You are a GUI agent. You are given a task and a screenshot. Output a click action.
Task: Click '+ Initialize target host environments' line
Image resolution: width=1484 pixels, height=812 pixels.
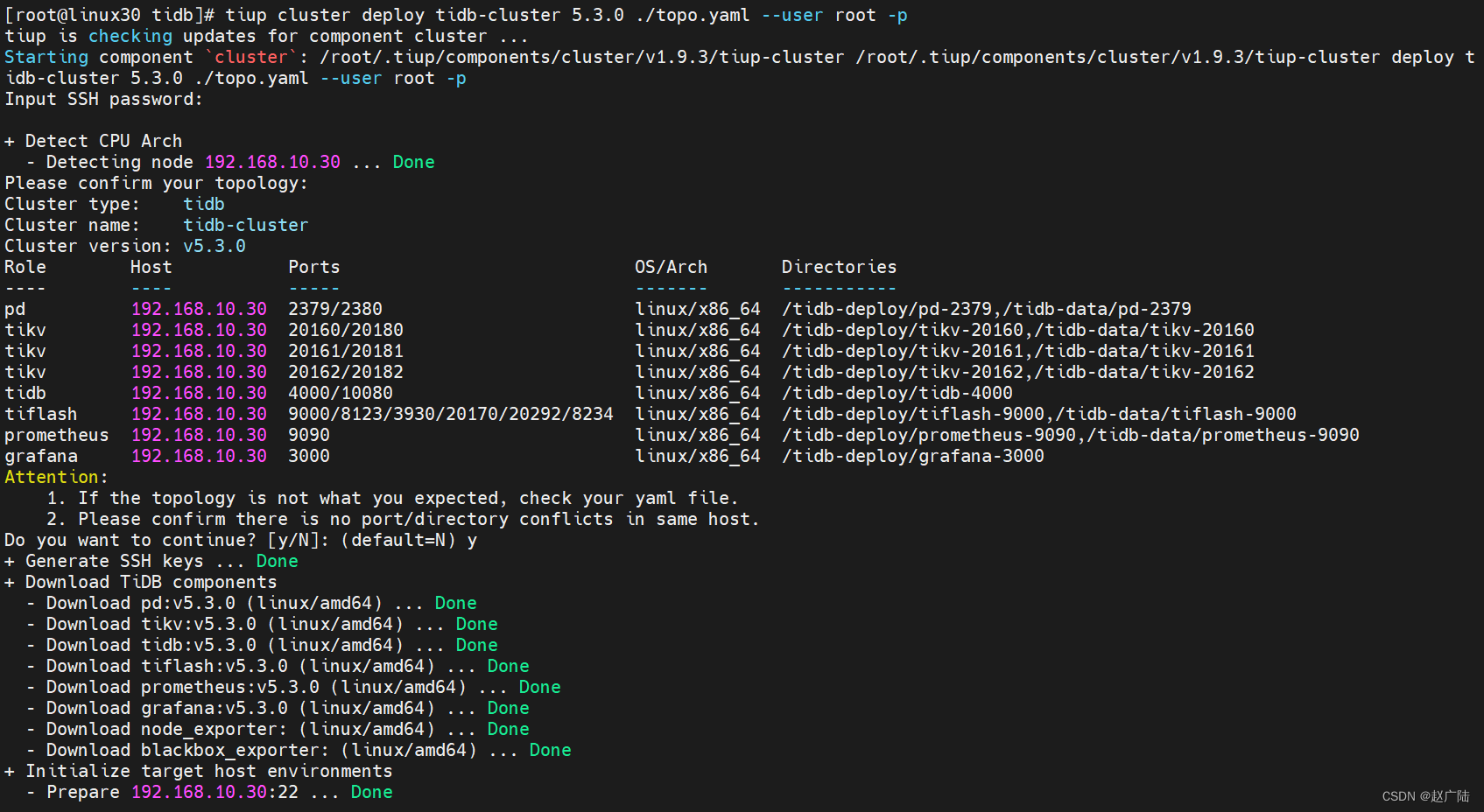[x=199, y=771]
